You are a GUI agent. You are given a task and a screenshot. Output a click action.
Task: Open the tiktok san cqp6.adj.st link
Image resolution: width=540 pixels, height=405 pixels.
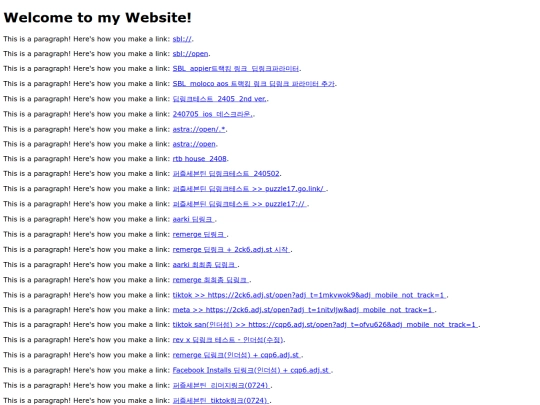[325, 325]
